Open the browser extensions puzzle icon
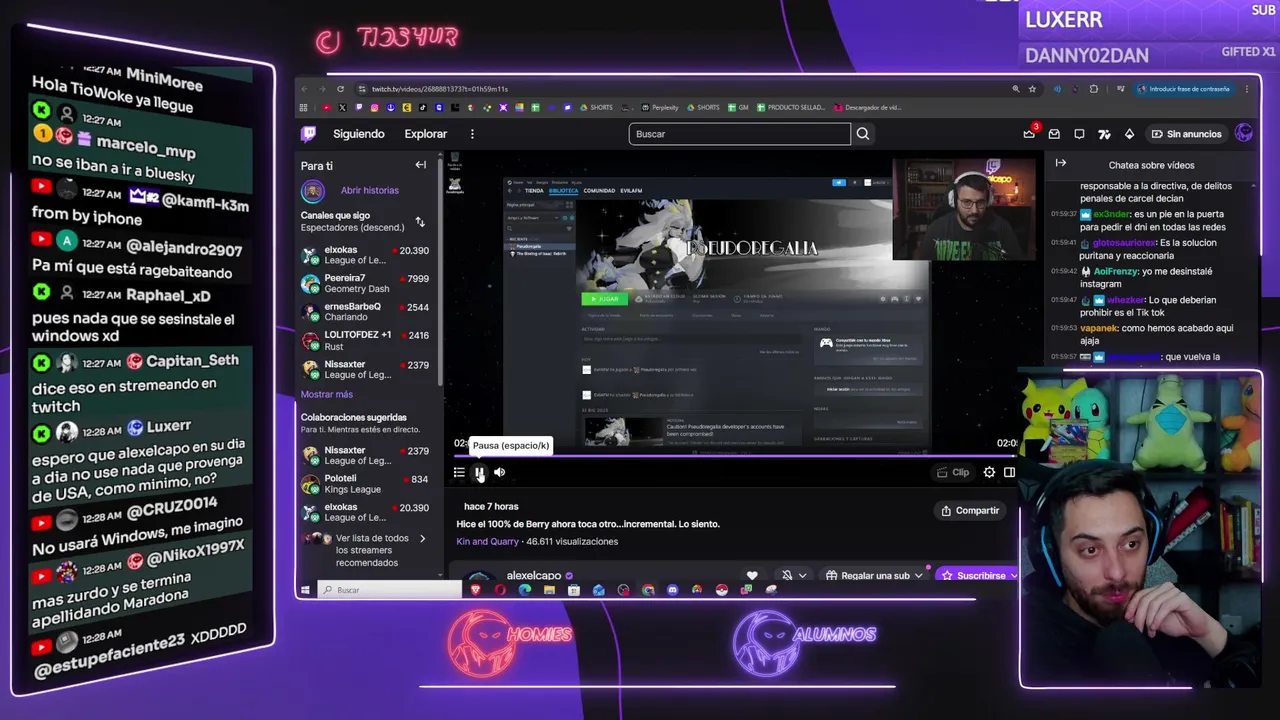Image resolution: width=1280 pixels, height=720 pixels. coord(1093,89)
